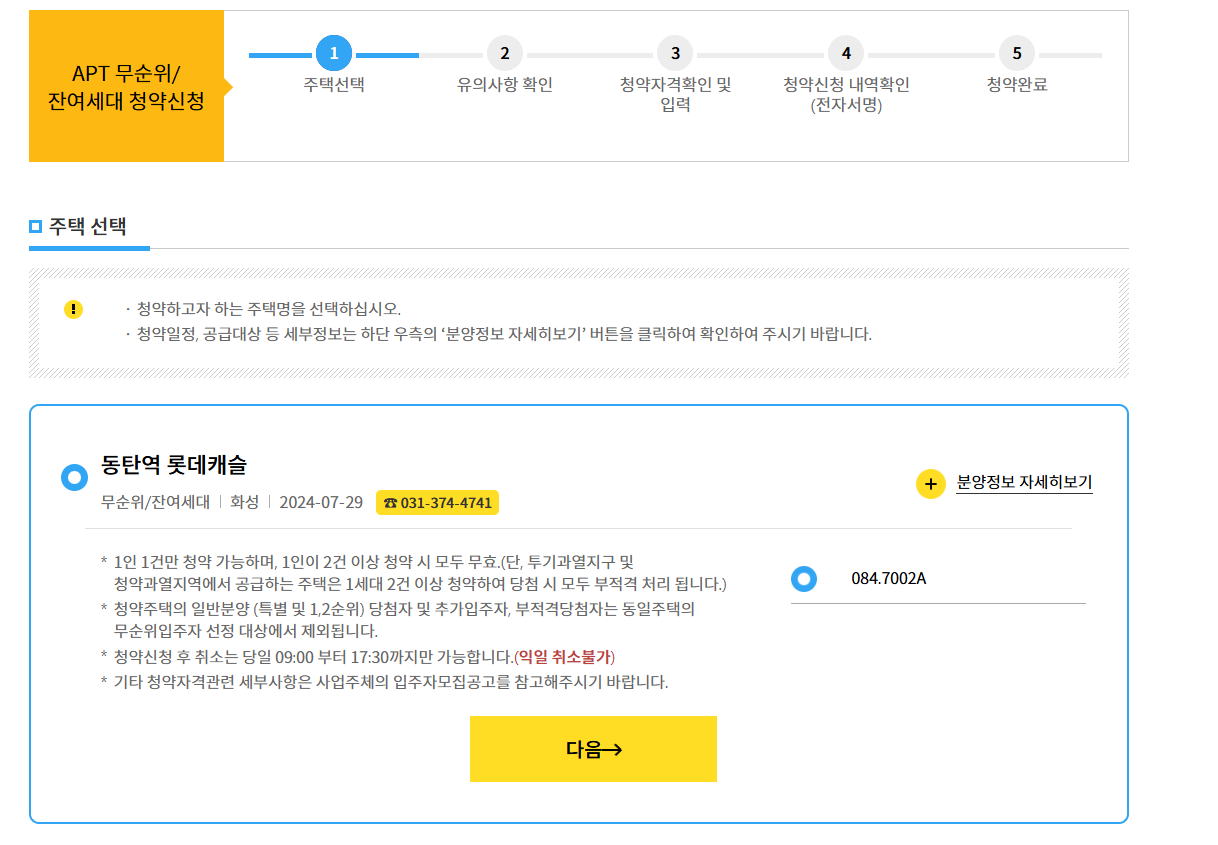Click the 화성 region text
Viewport: 1218px width, 845px height.
coord(245,502)
